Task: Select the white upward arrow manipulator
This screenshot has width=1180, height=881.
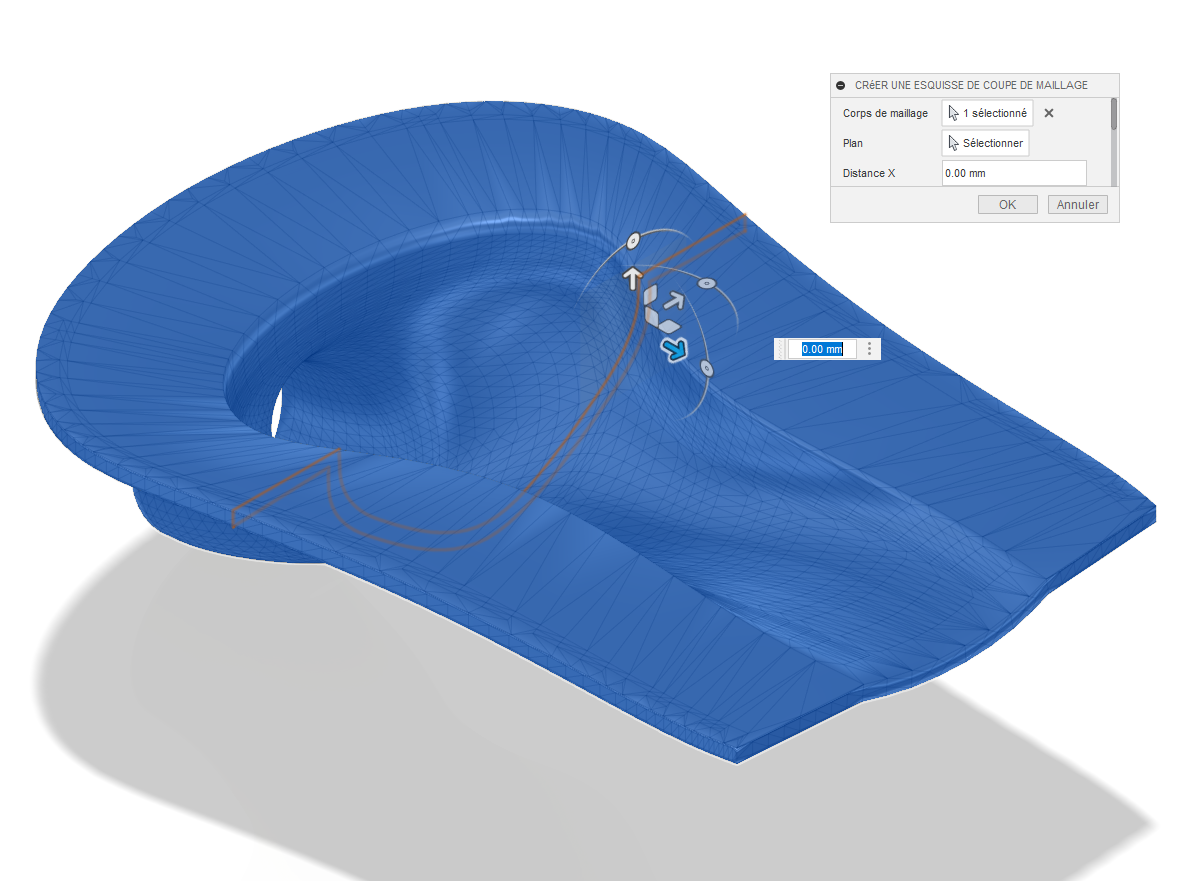Action: tap(632, 277)
